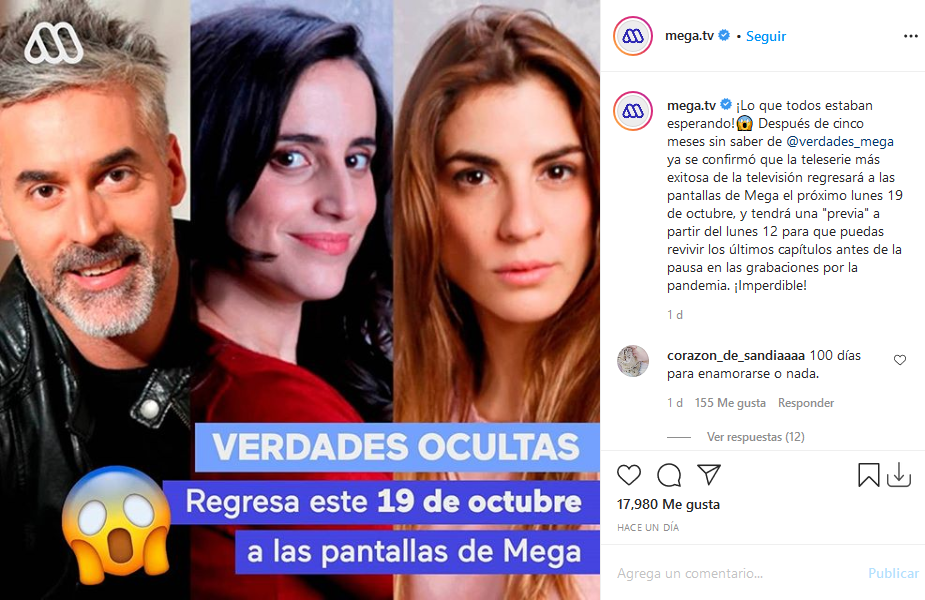
Task: Open the mega.tv profile picture in the header
Action: [633, 36]
